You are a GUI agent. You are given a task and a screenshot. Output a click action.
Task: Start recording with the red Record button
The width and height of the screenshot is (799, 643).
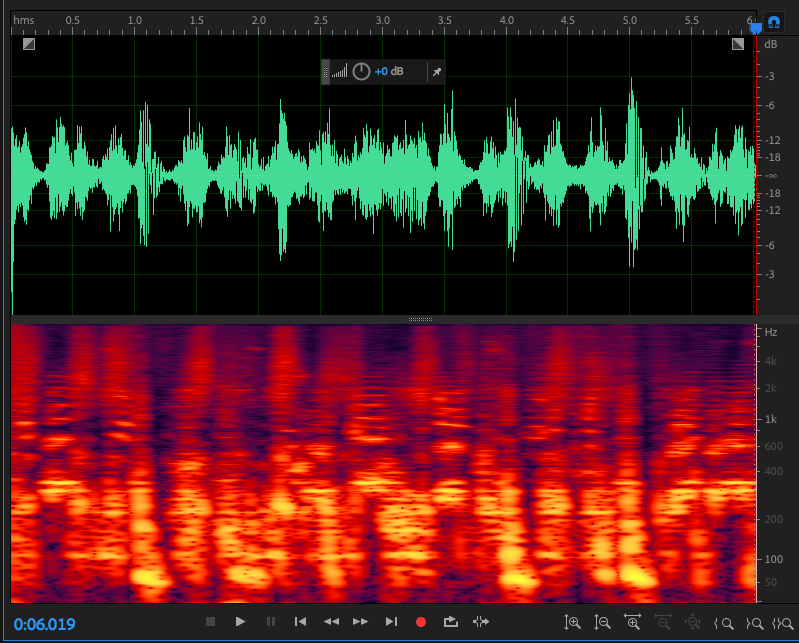coord(420,621)
